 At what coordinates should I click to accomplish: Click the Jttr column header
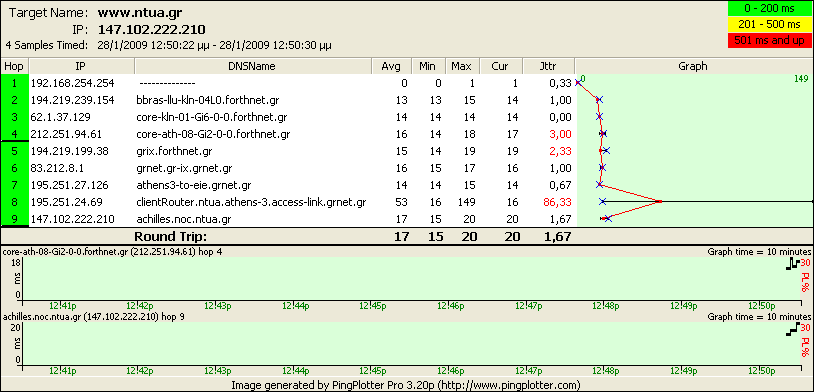point(549,66)
